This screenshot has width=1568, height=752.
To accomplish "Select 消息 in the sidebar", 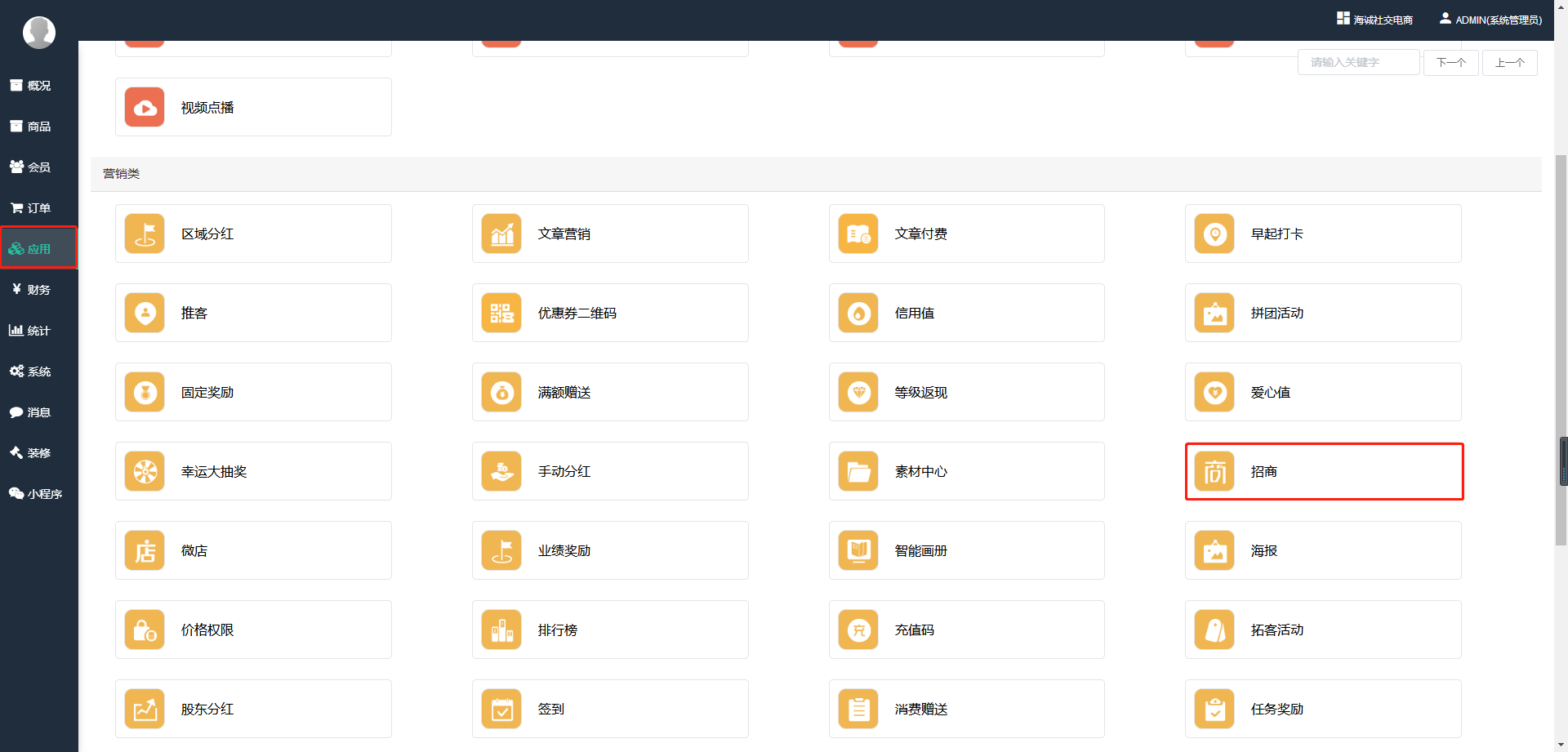I will coord(38,412).
